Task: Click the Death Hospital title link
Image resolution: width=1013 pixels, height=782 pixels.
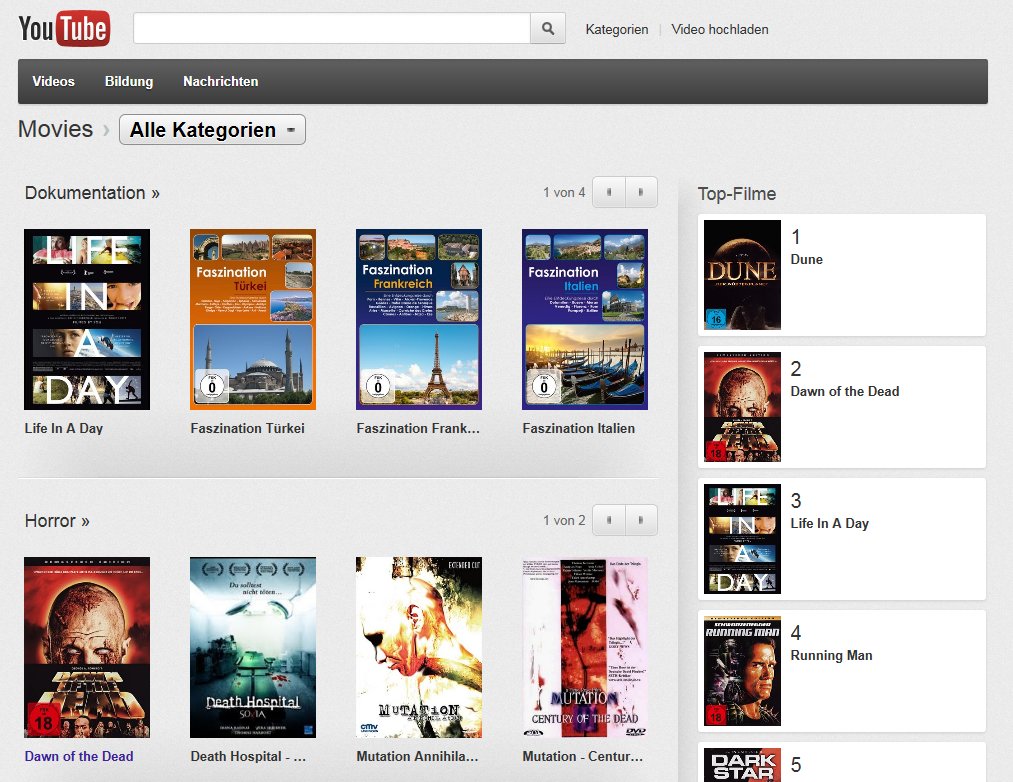Action: 248,756
